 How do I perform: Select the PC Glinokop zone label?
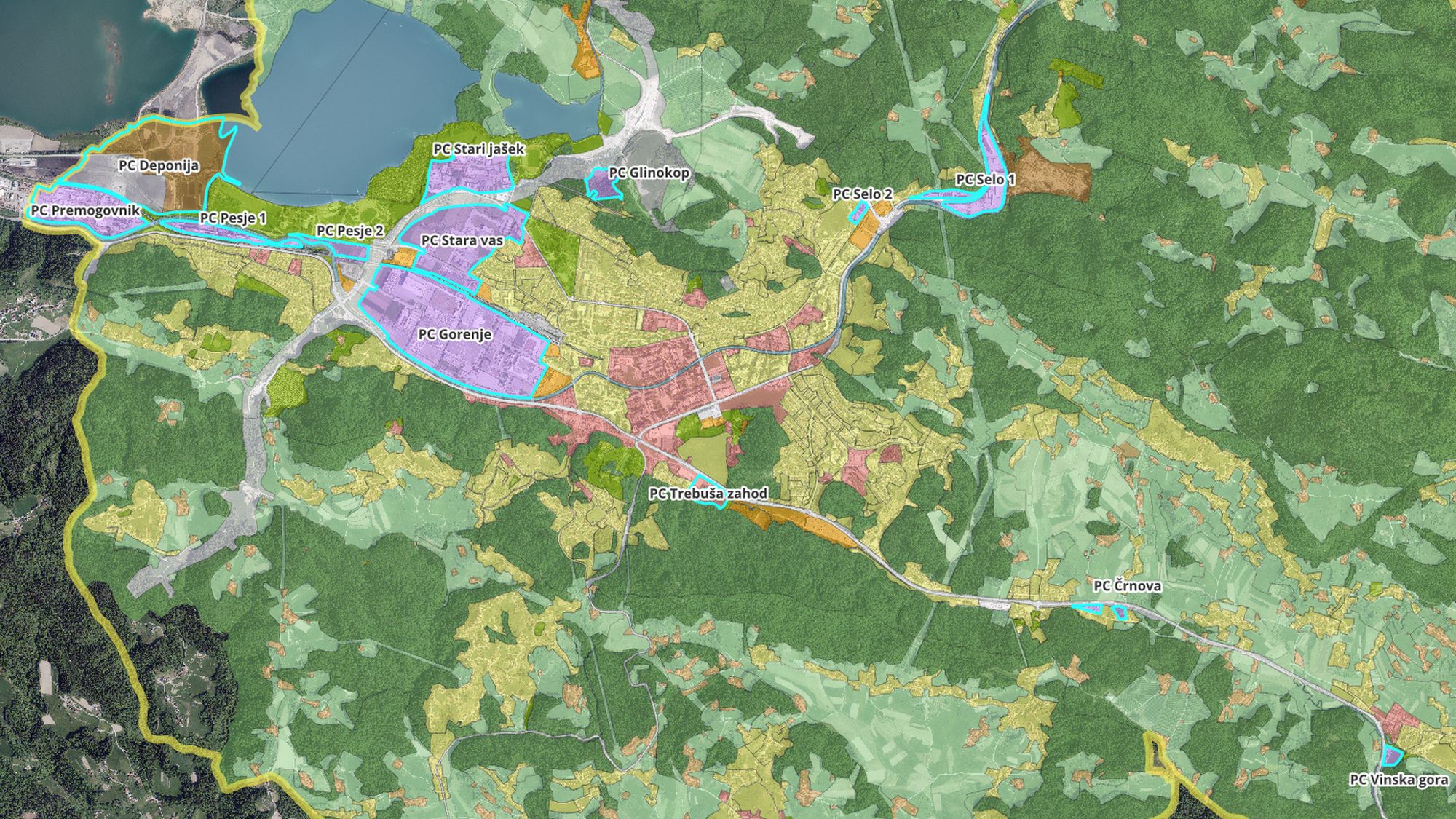pos(649,173)
